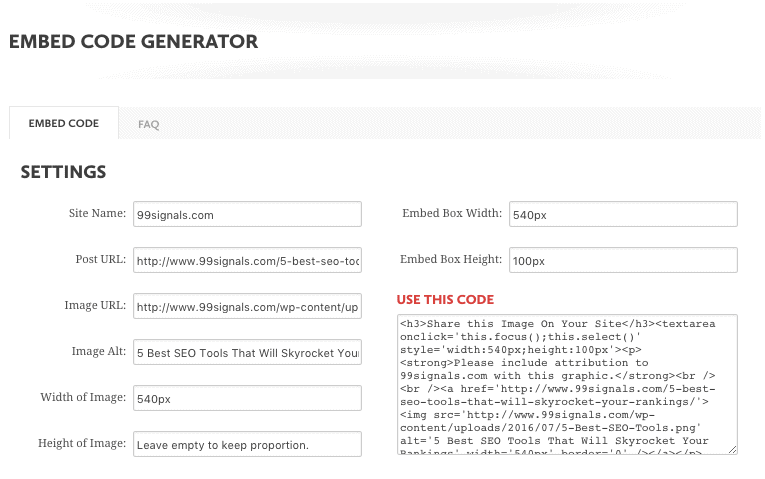Click the SETTINGS heading

click(63, 172)
